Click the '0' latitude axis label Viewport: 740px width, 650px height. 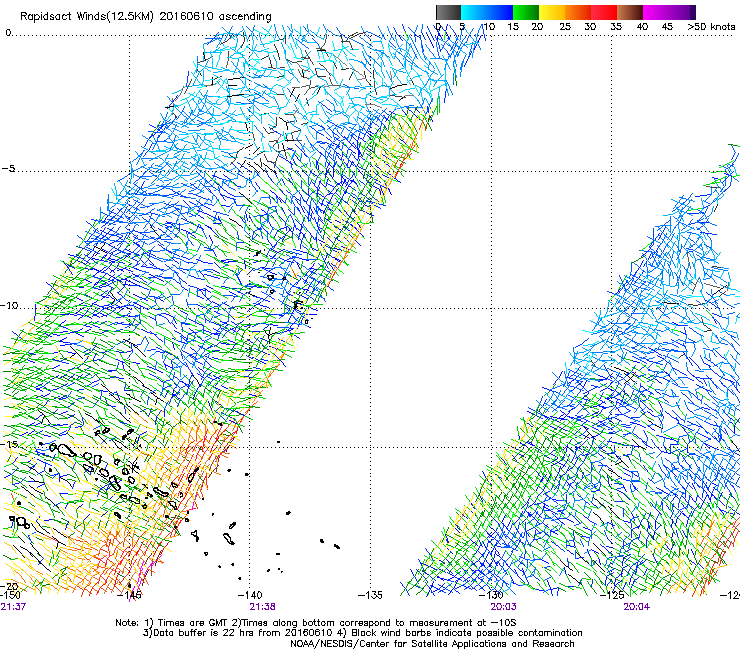tap(8, 33)
